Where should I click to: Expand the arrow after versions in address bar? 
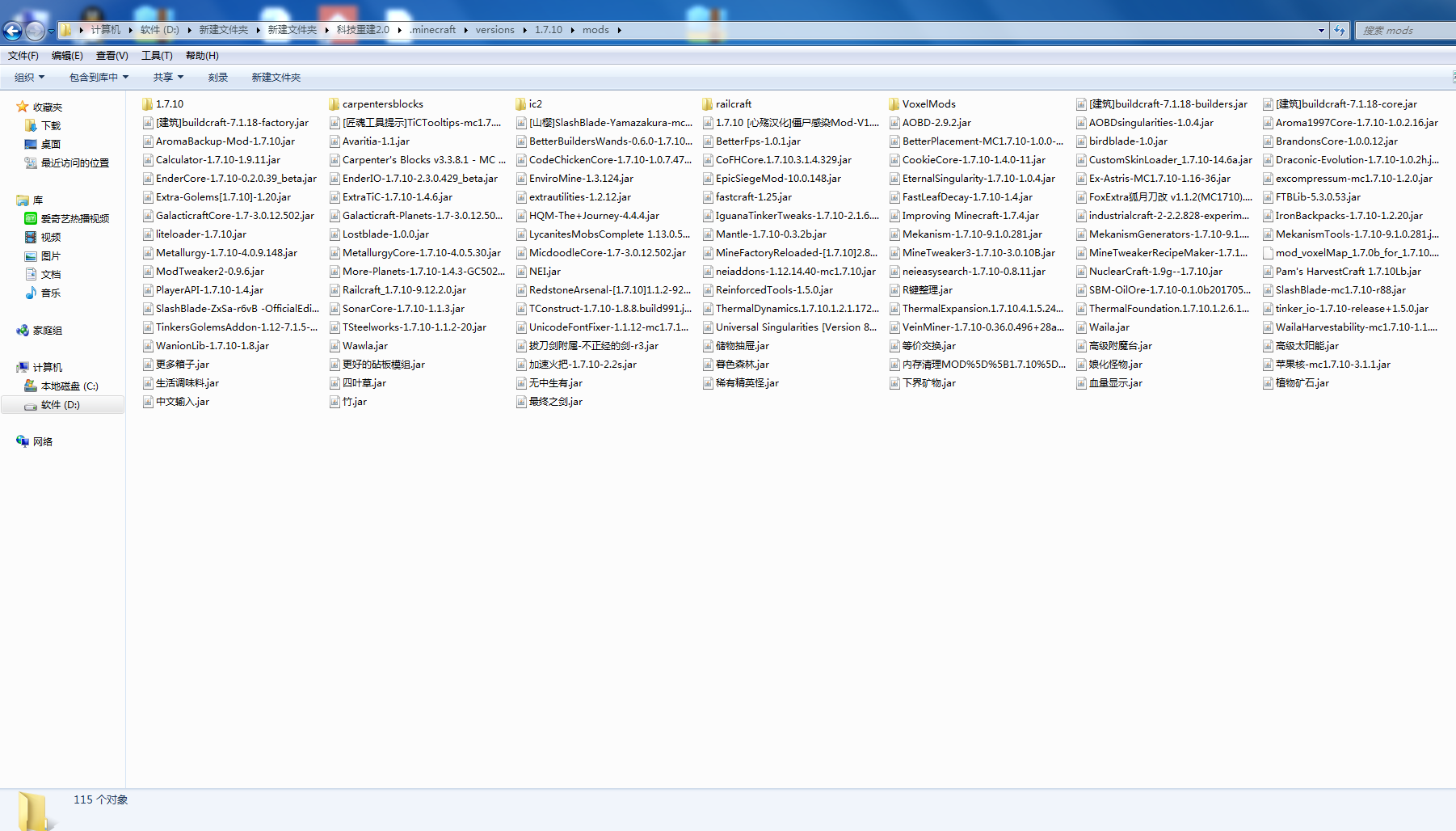point(524,30)
